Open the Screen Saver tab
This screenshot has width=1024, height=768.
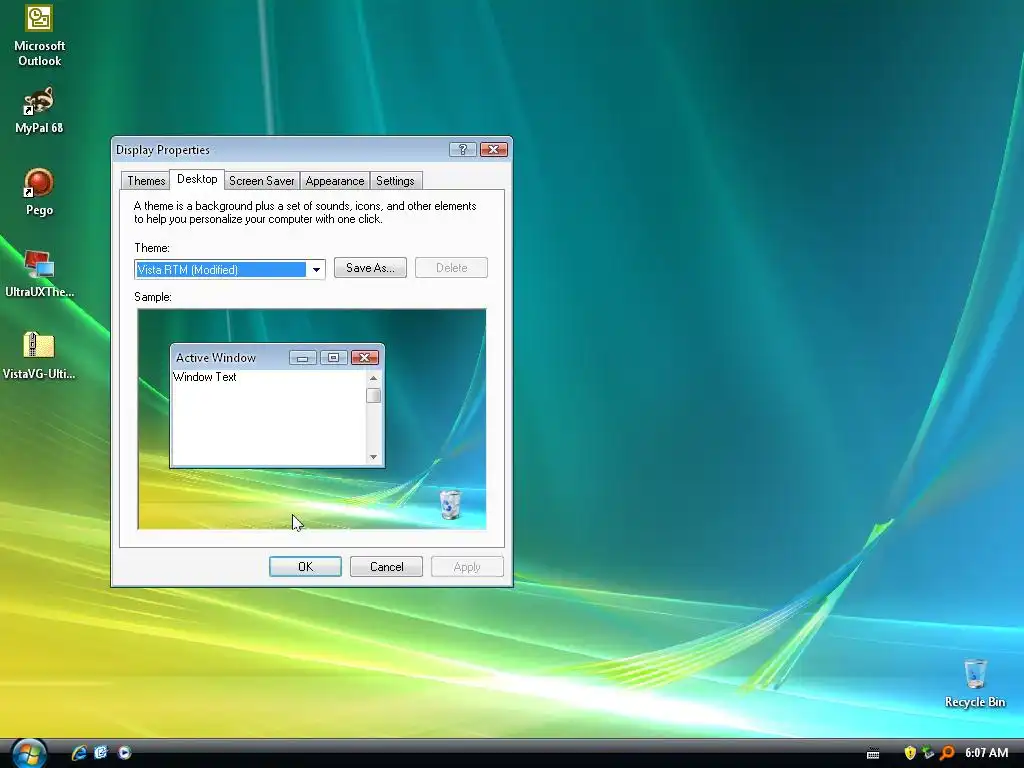(261, 181)
